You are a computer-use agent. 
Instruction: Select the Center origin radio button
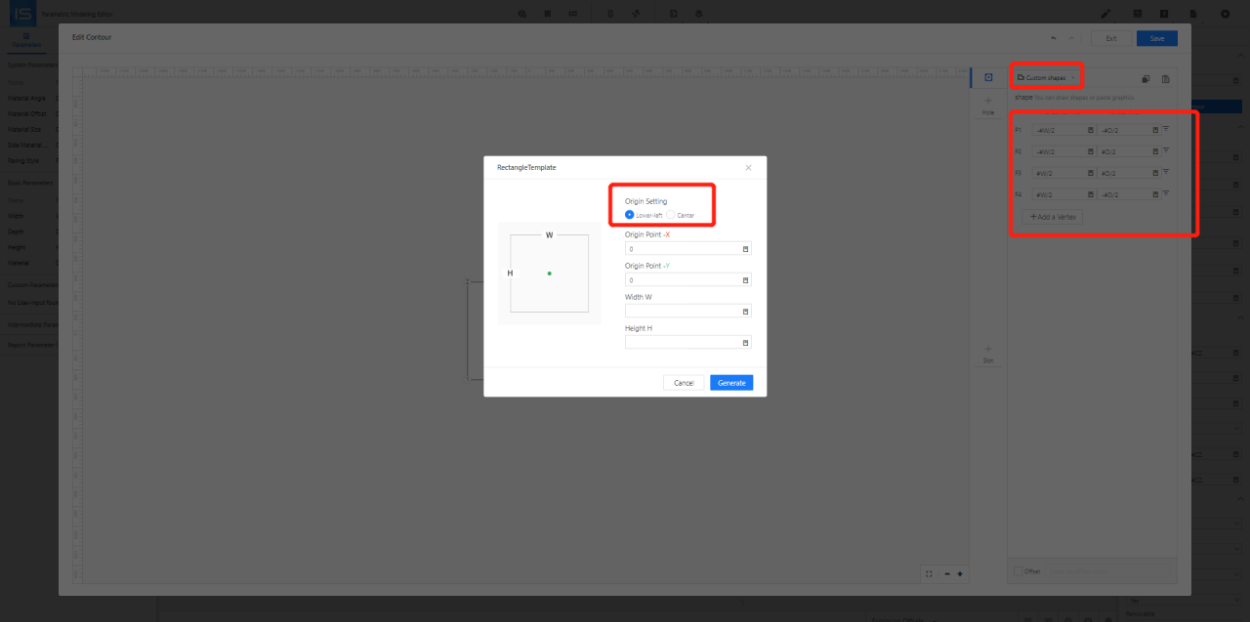[671, 215]
